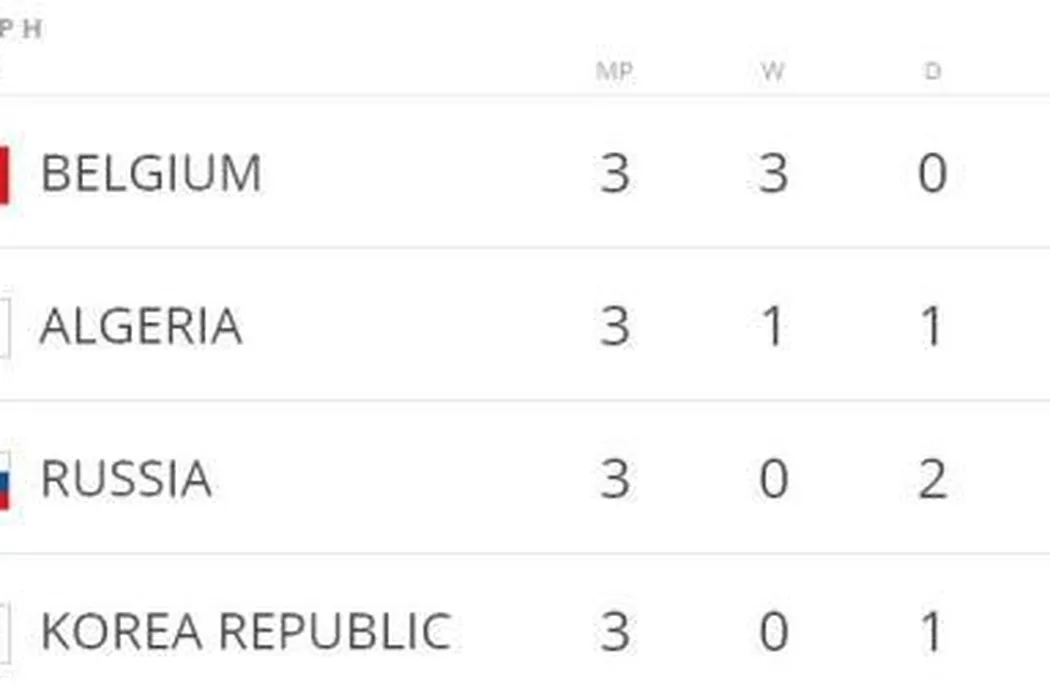Select the RUSSIA team name
This screenshot has width=1050, height=700.
pyautogui.click(x=126, y=480)
